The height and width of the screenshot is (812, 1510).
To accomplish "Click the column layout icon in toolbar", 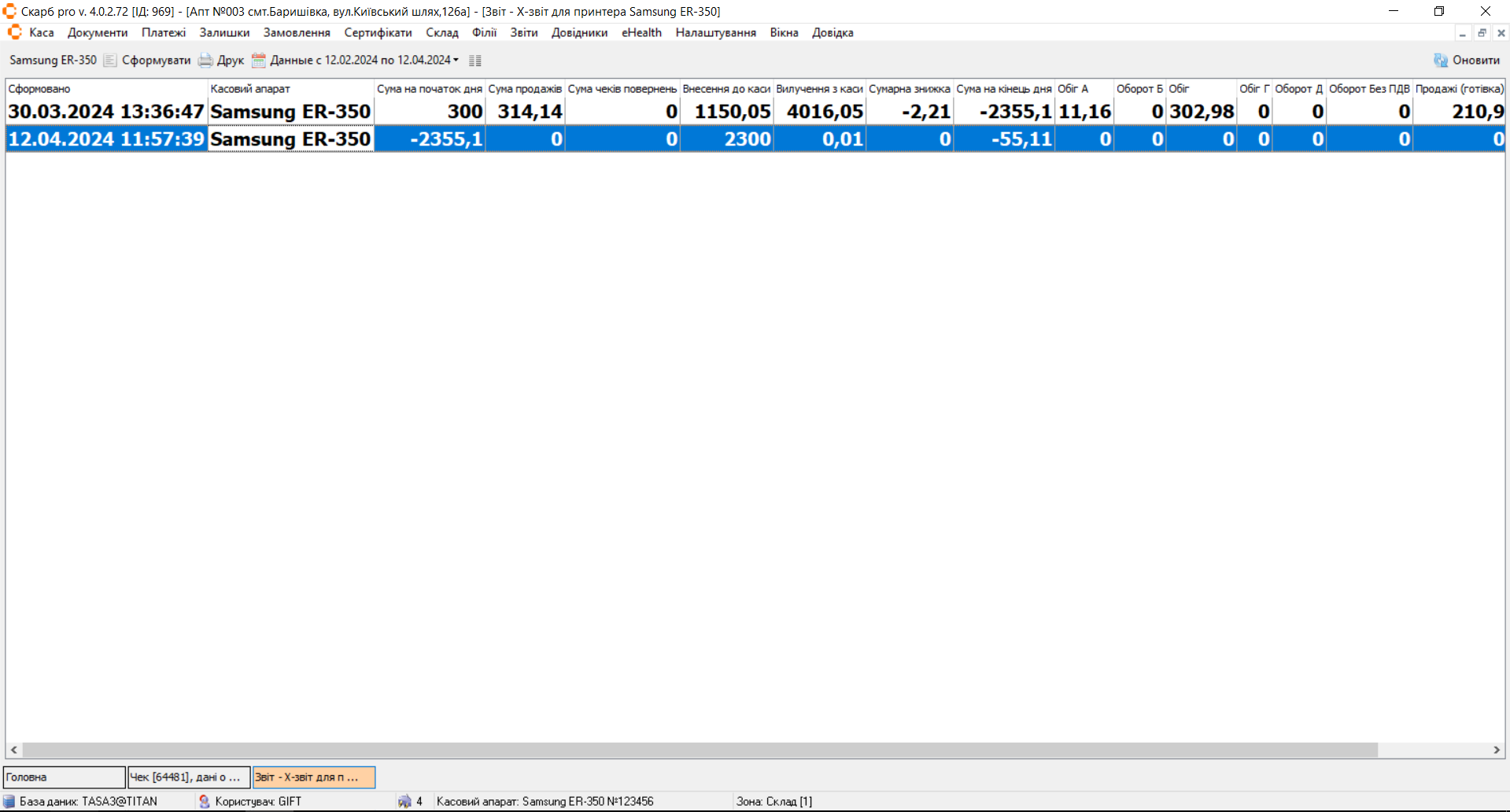I will (x=474, y=61).
